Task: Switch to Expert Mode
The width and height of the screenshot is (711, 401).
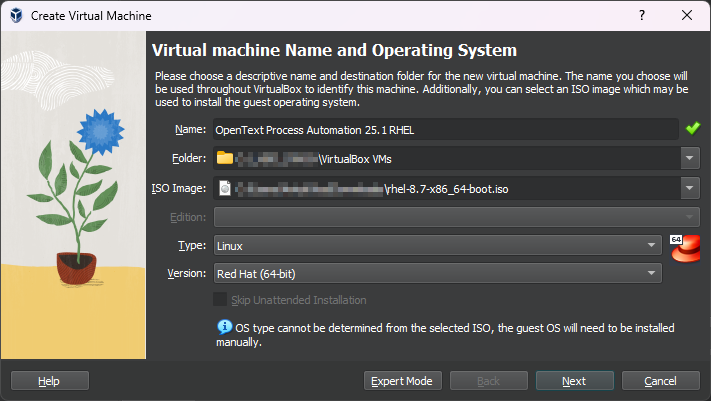Action: 401,381
